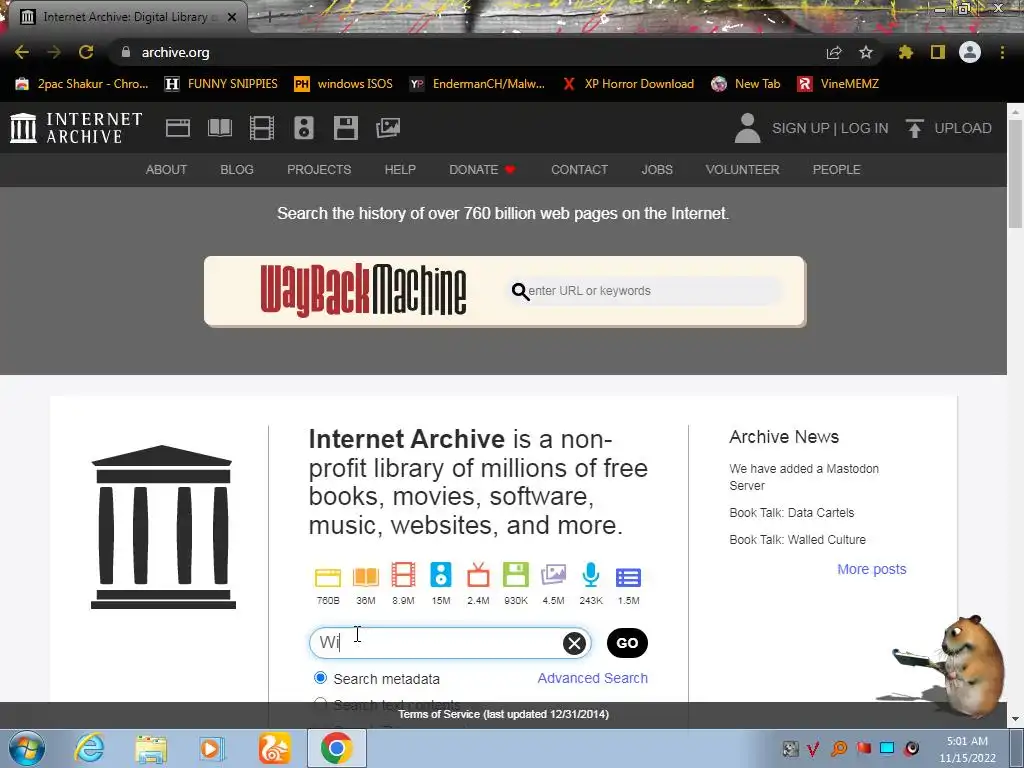Open 2pac Shakur bookmark
The height and width of the screenshot is (768, 1024).
coord(82,84)
